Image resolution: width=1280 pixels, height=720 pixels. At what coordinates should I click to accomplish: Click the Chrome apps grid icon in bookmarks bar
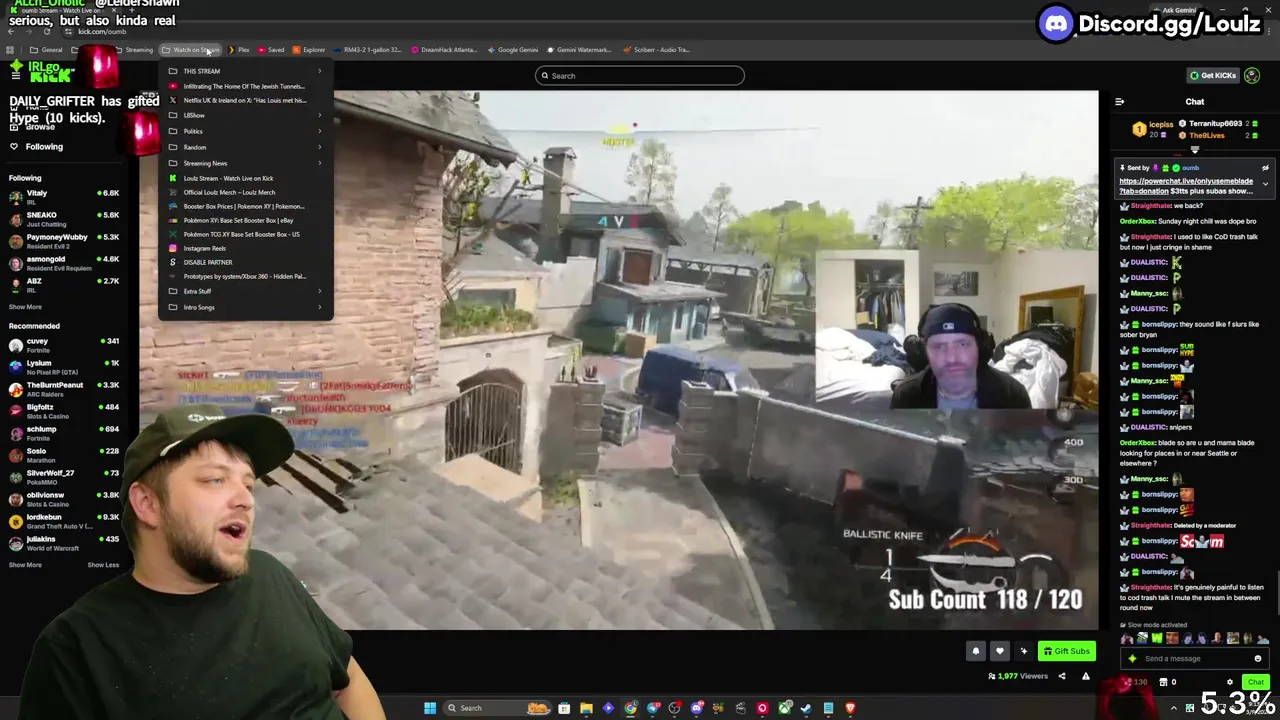tap(10, 49)
